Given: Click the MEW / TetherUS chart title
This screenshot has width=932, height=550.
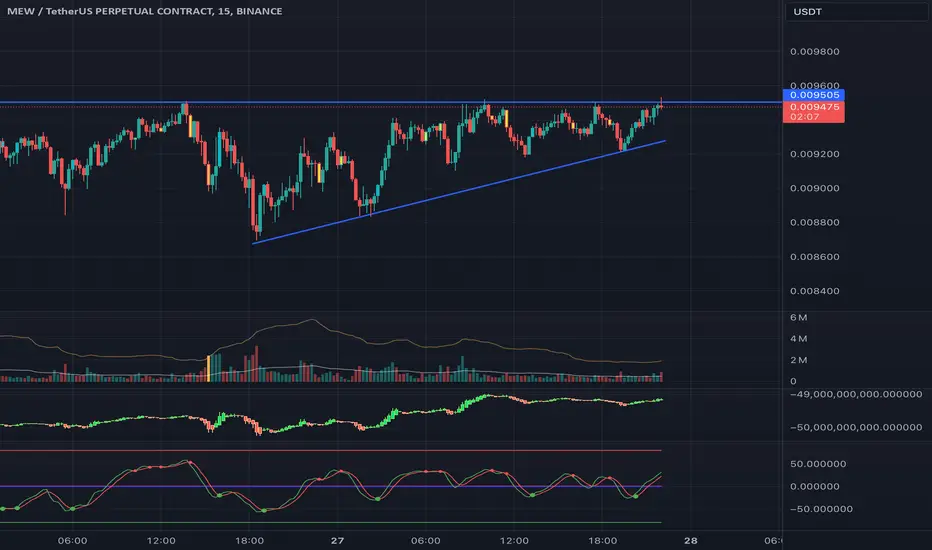Looking at the screenshot, I should (x=144, y=11).
